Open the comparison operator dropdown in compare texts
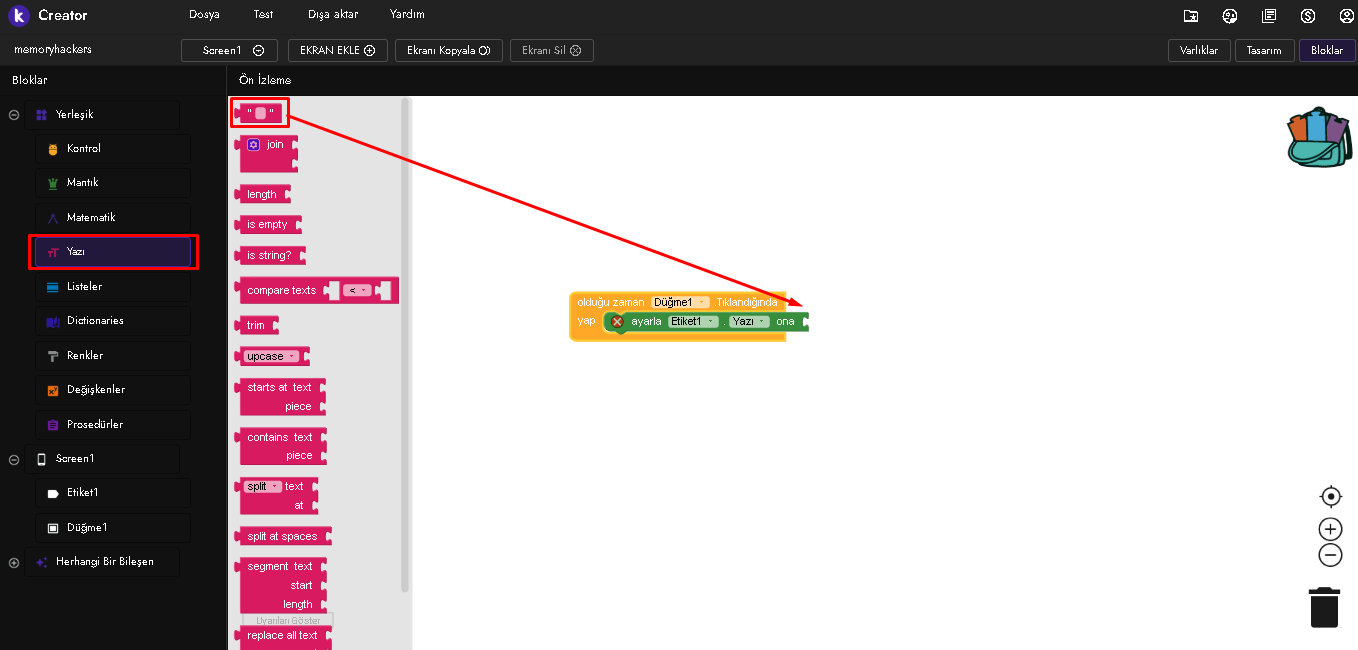This screenshot has width=1358, height=650. tap(356, 291)
